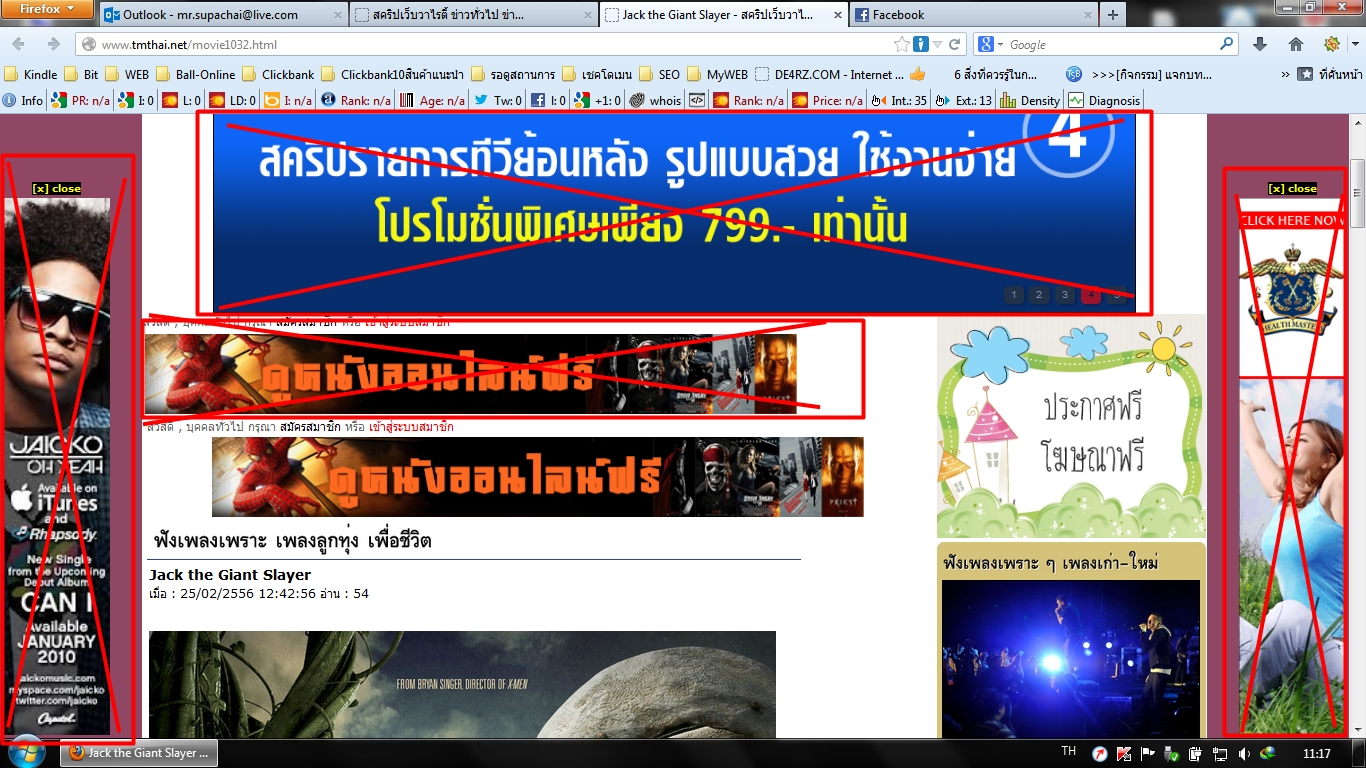Screen dimensions: 1366x768
Task: Go to the Home page
Action: coord(1296,45)
